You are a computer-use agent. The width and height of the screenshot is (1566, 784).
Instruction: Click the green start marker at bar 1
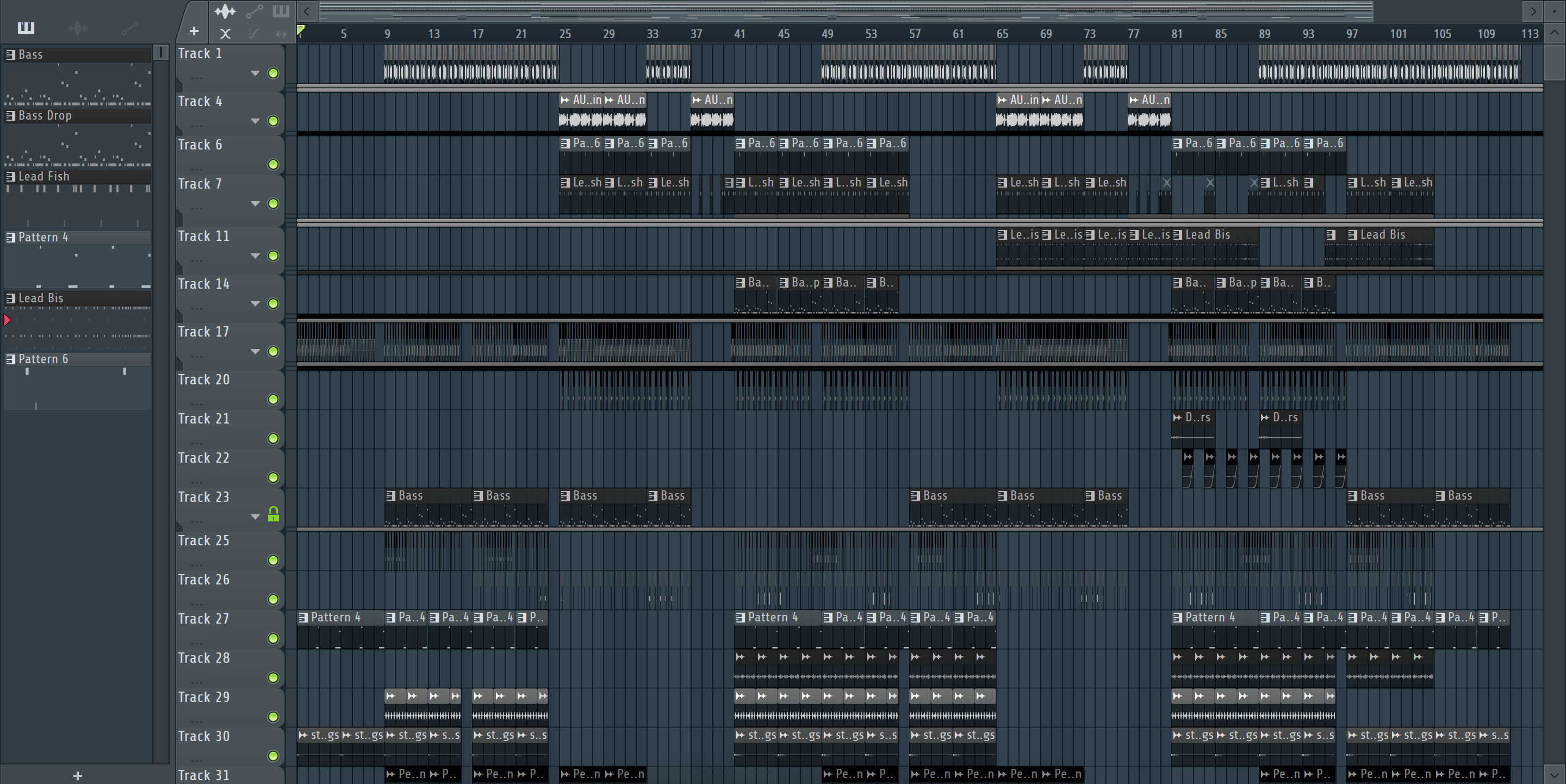click(300, 30)
